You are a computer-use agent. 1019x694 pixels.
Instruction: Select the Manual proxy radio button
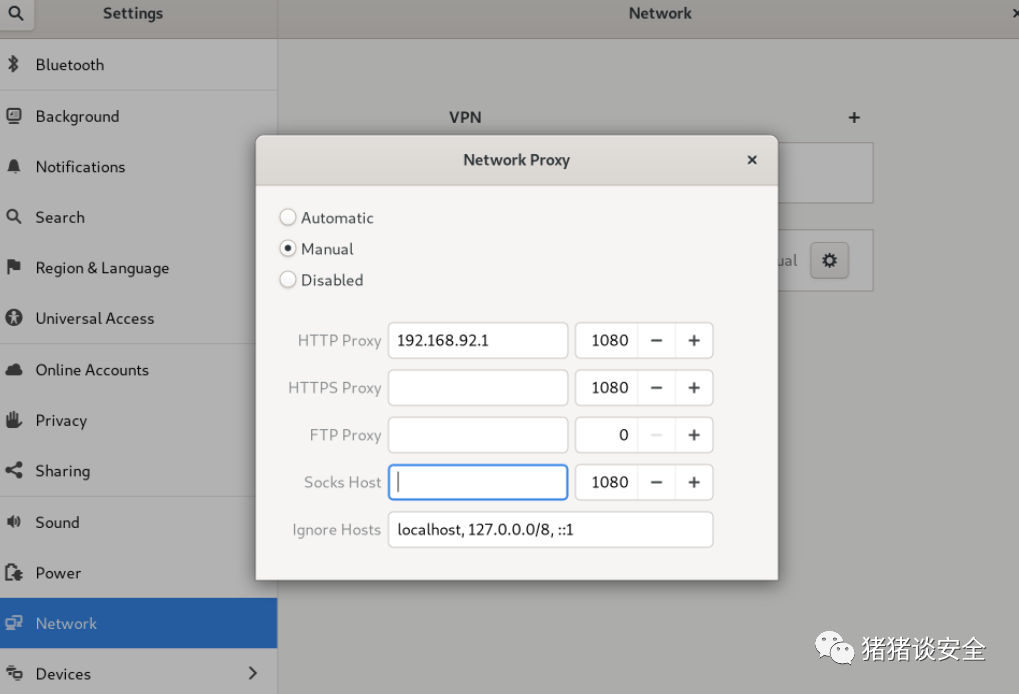(288, 248)
